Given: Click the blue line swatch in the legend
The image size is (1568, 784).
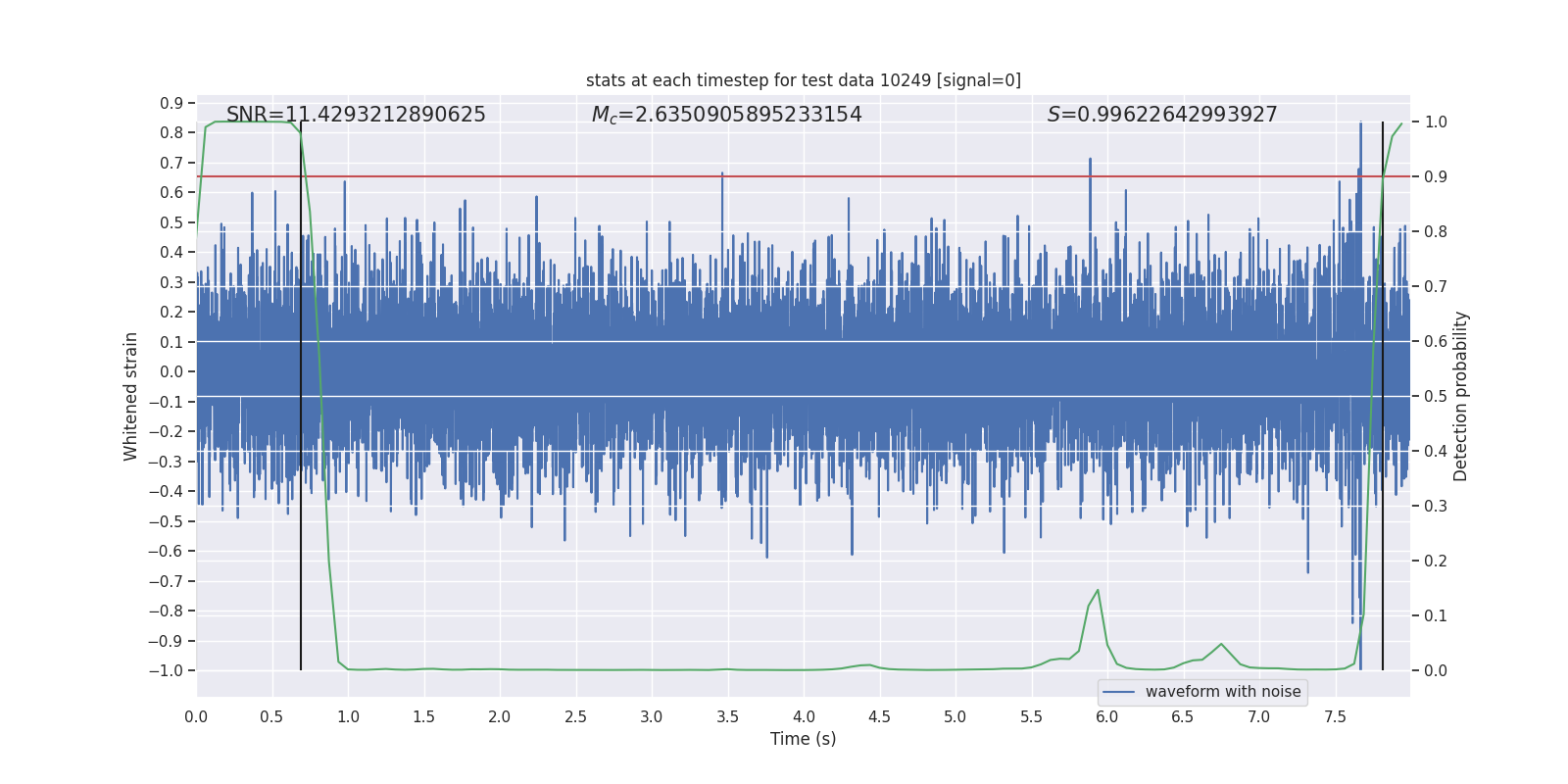Looking at the screenshot, I should [1119, 692].
